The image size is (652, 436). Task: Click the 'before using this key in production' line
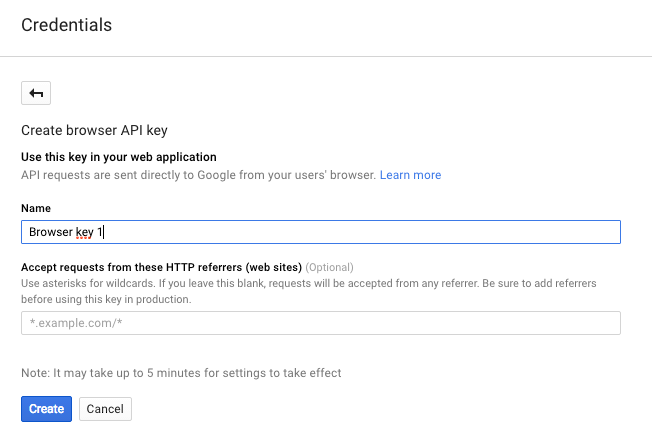click(x=106, y=299)
